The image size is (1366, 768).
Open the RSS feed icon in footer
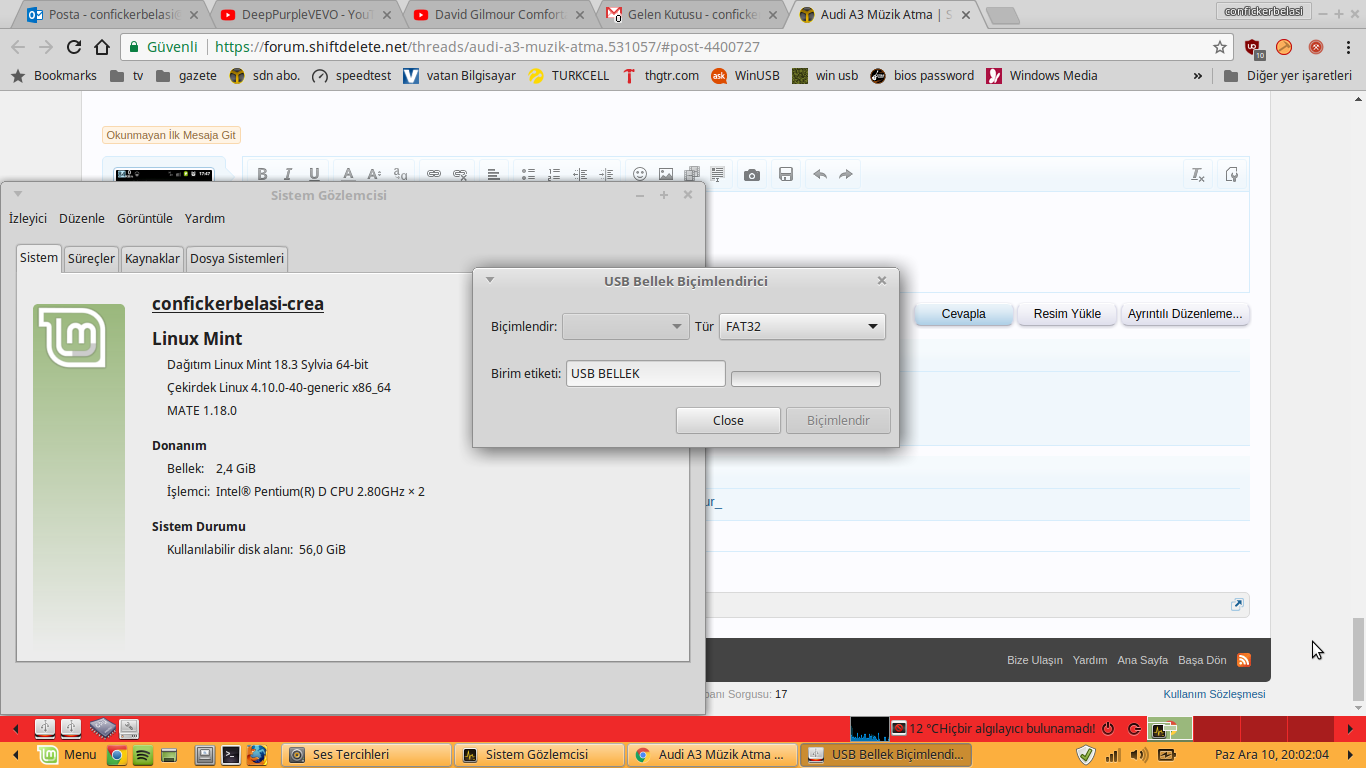pyautogui.click(x=1244, y=660)
